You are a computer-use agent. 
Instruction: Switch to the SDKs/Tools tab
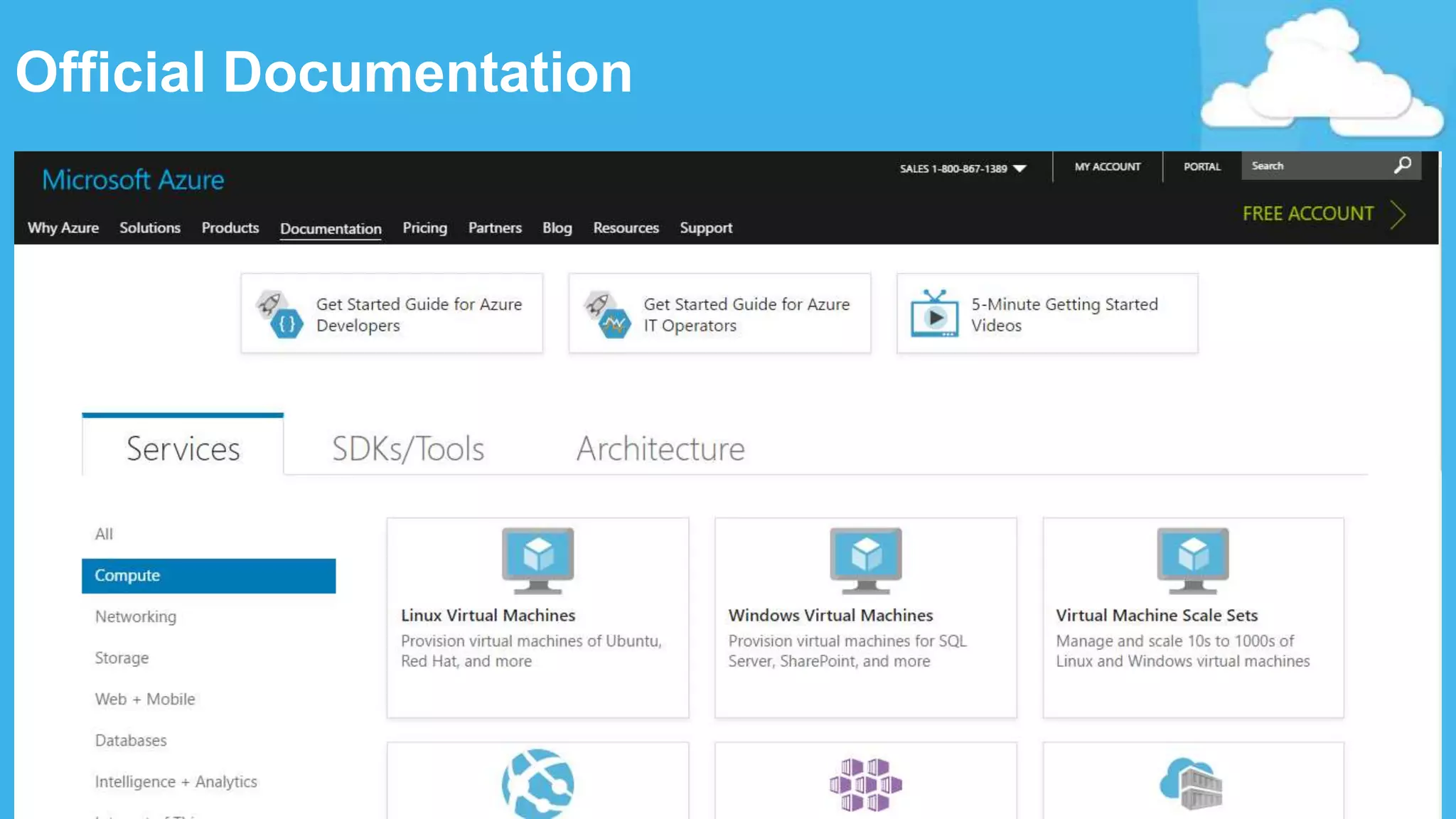click(408, 449)
